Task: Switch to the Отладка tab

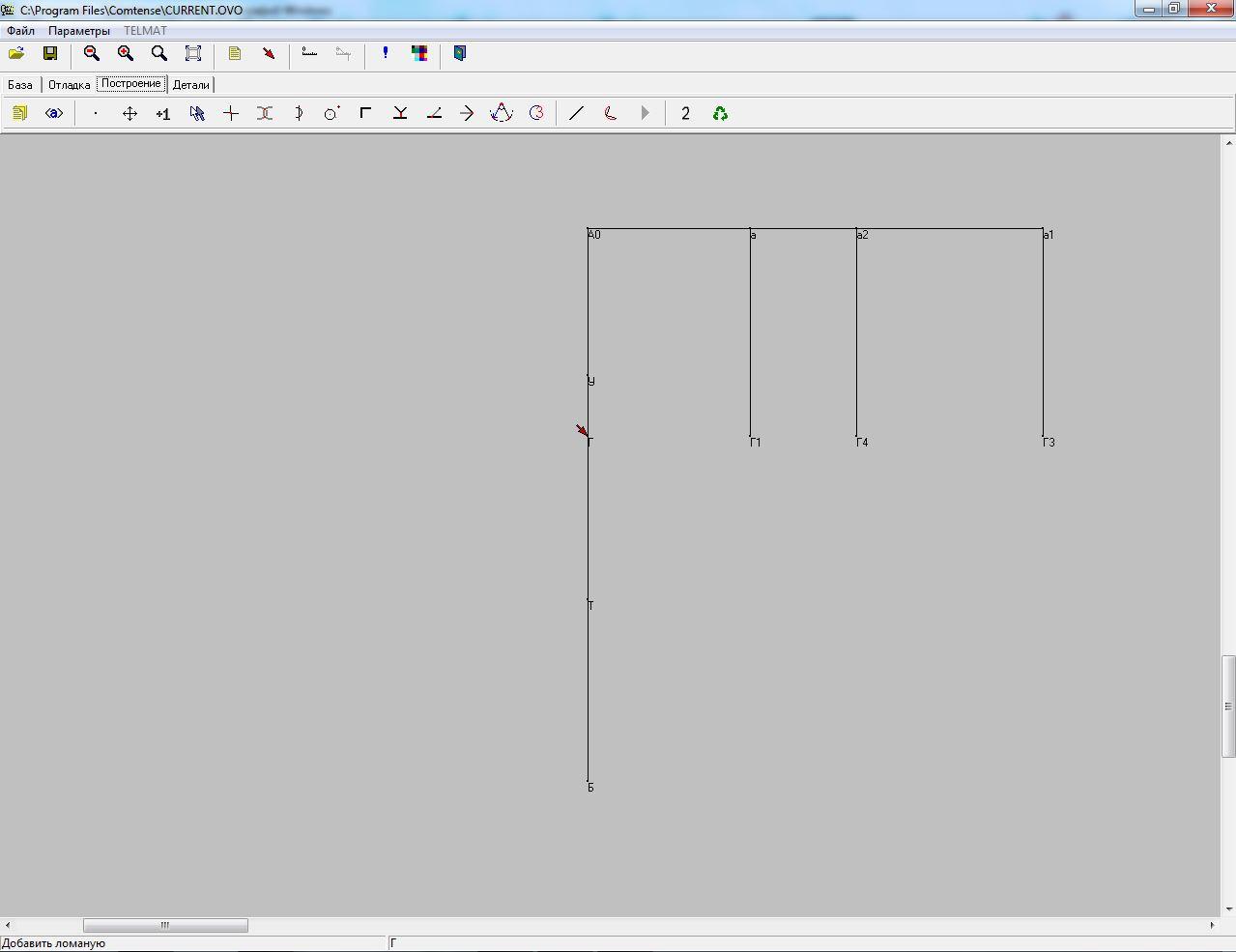Action: [x=70, y=85]
